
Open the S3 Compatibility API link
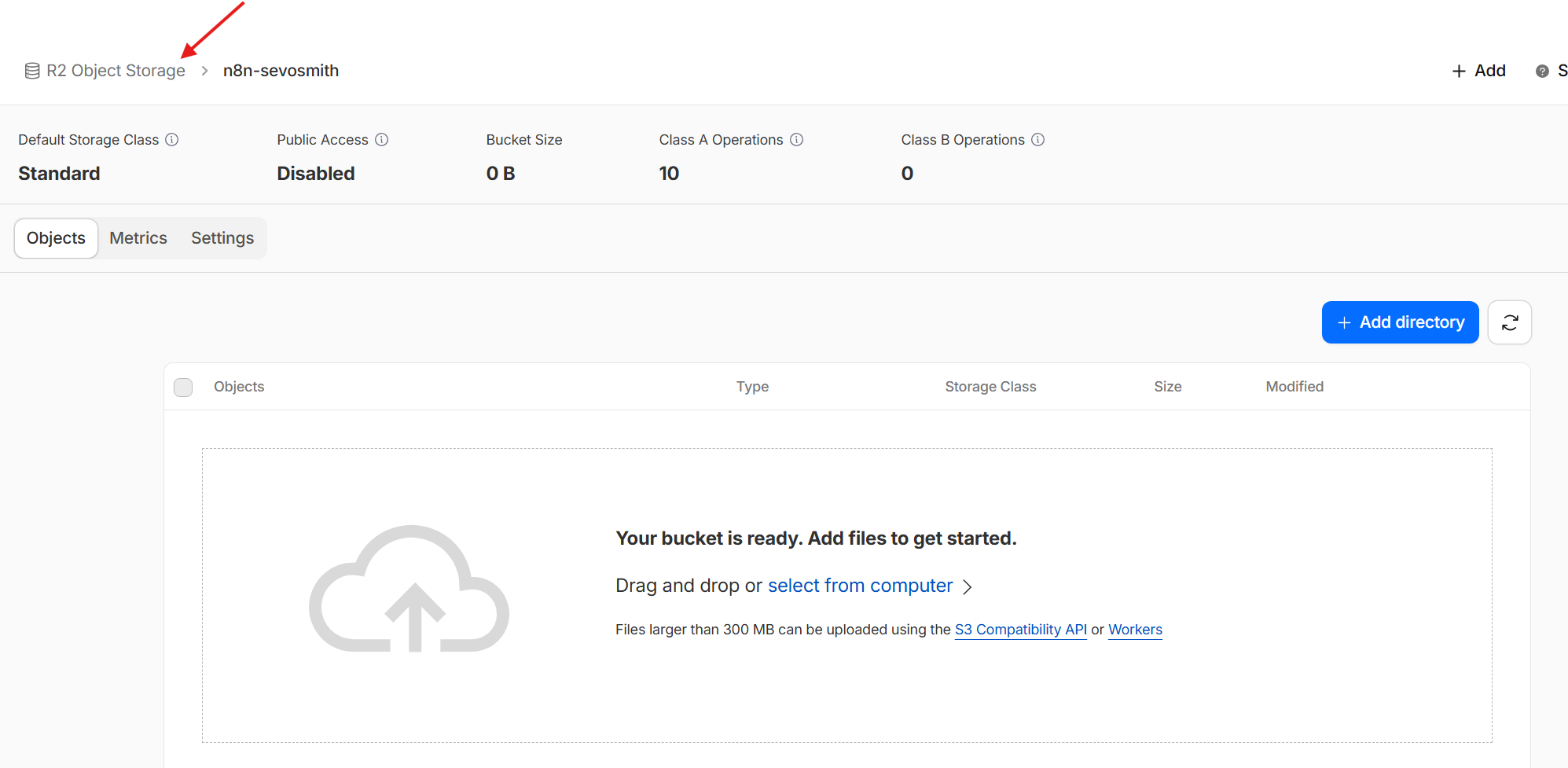(1020, 630)
